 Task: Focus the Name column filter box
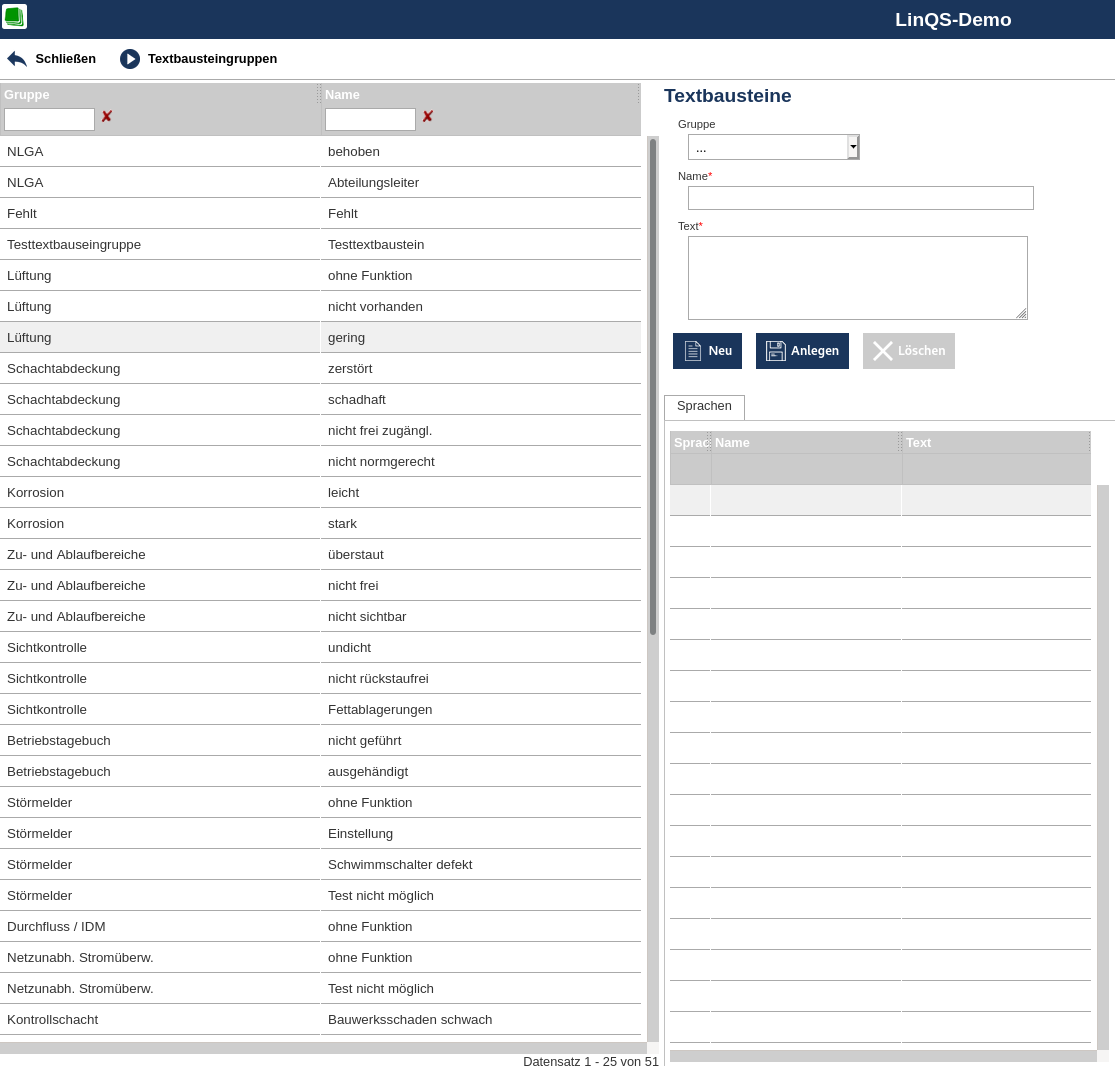(370, 120)
